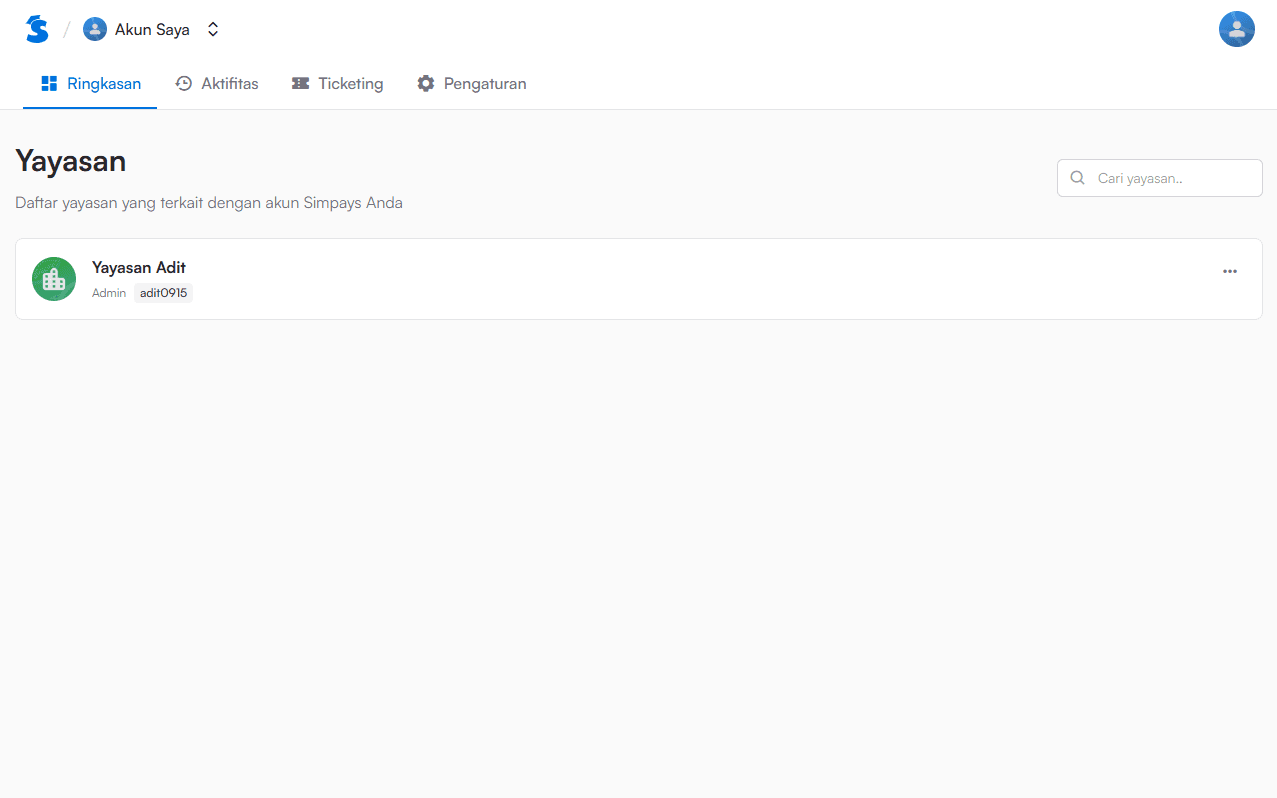Click the Admin role label under Yayasan Adit

[x=109, y=293]
